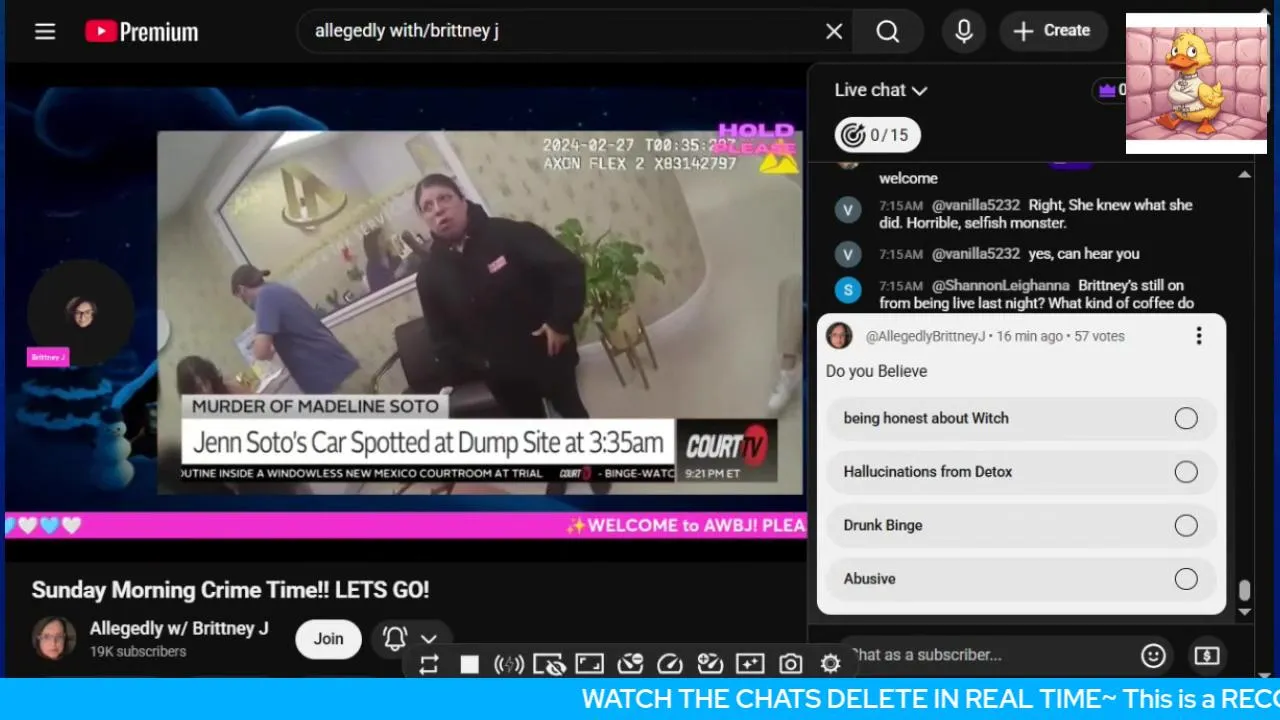1280x720 pixels.
Task: Click the search field text allegedly with/brittney j
Action: [407, 31]
